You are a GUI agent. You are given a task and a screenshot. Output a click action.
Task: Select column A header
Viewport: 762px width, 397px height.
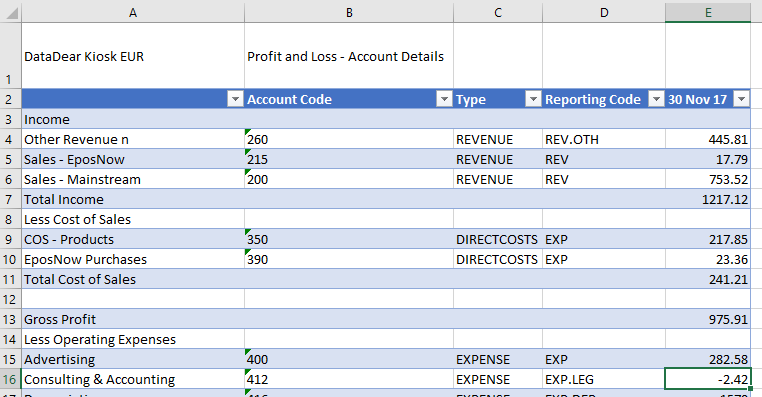[x=133, y=12]
